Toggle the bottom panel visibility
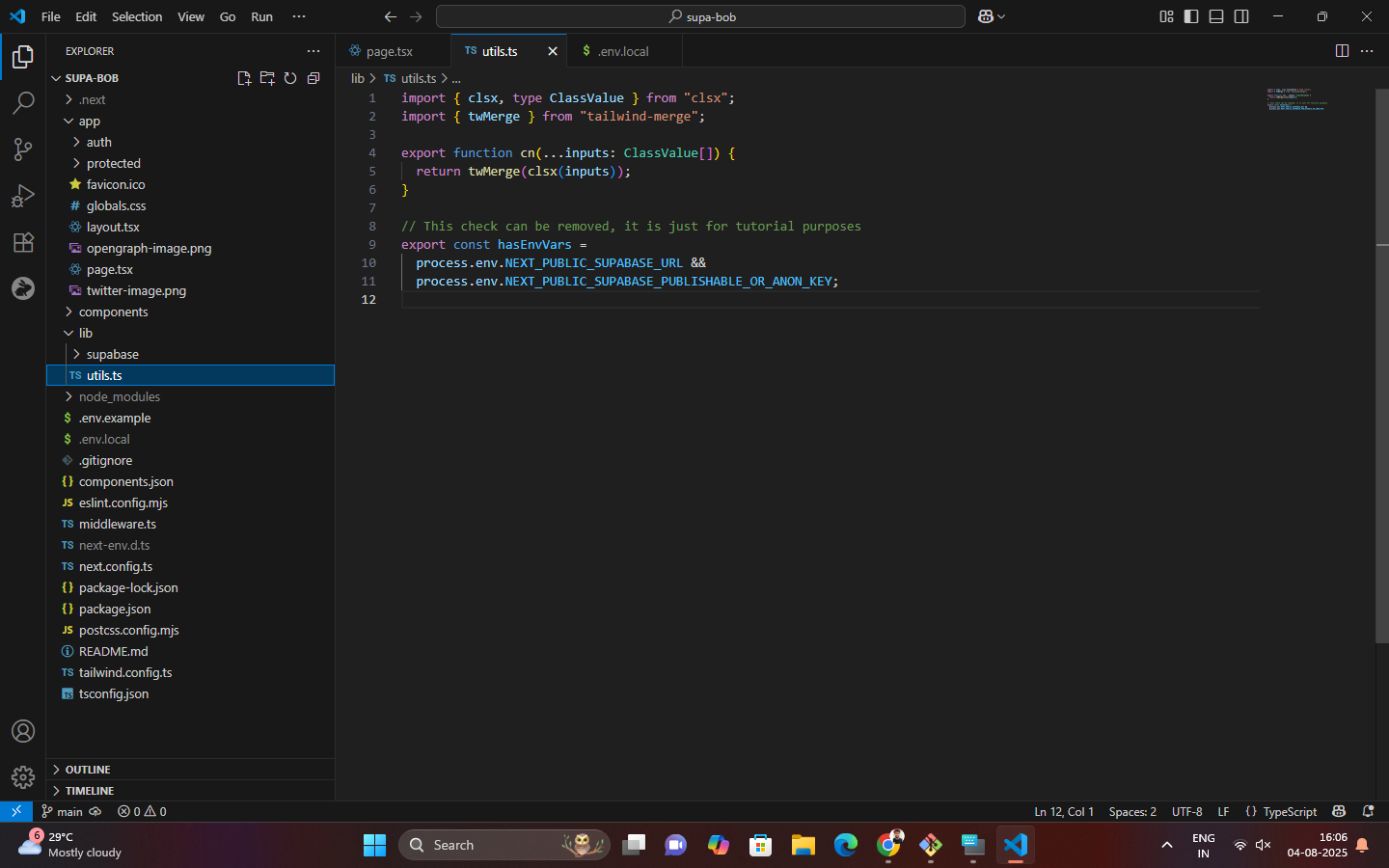This screenshot has width=1389, height=868. pos(1216,16)
